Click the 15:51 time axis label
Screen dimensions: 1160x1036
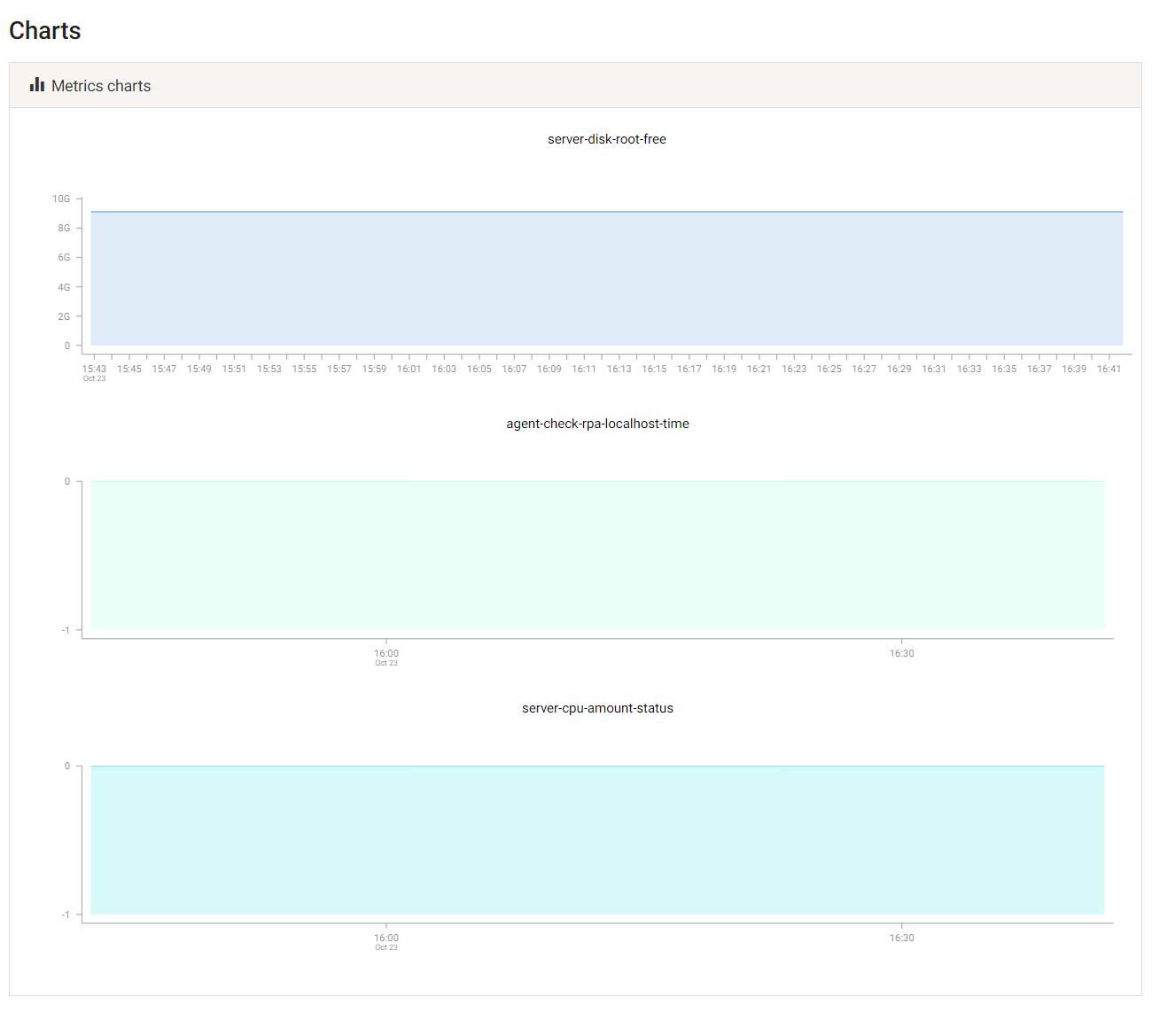click(234, 369)
